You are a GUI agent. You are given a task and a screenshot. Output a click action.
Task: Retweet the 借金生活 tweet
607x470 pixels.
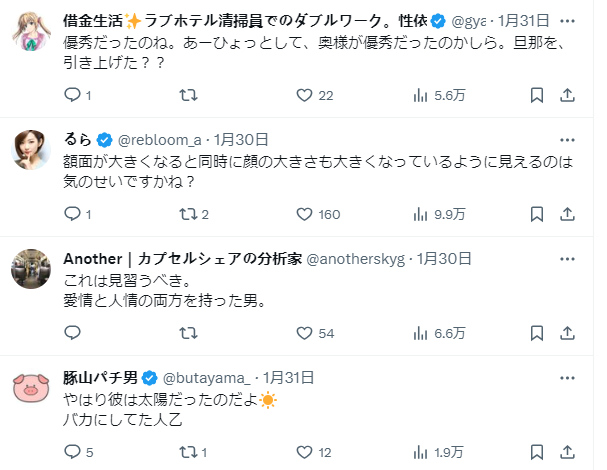[187, 95]
